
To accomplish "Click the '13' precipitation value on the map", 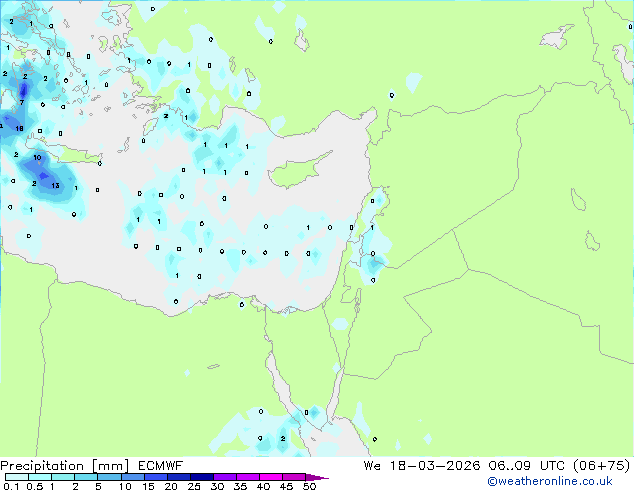I will (x=55, y=186).
